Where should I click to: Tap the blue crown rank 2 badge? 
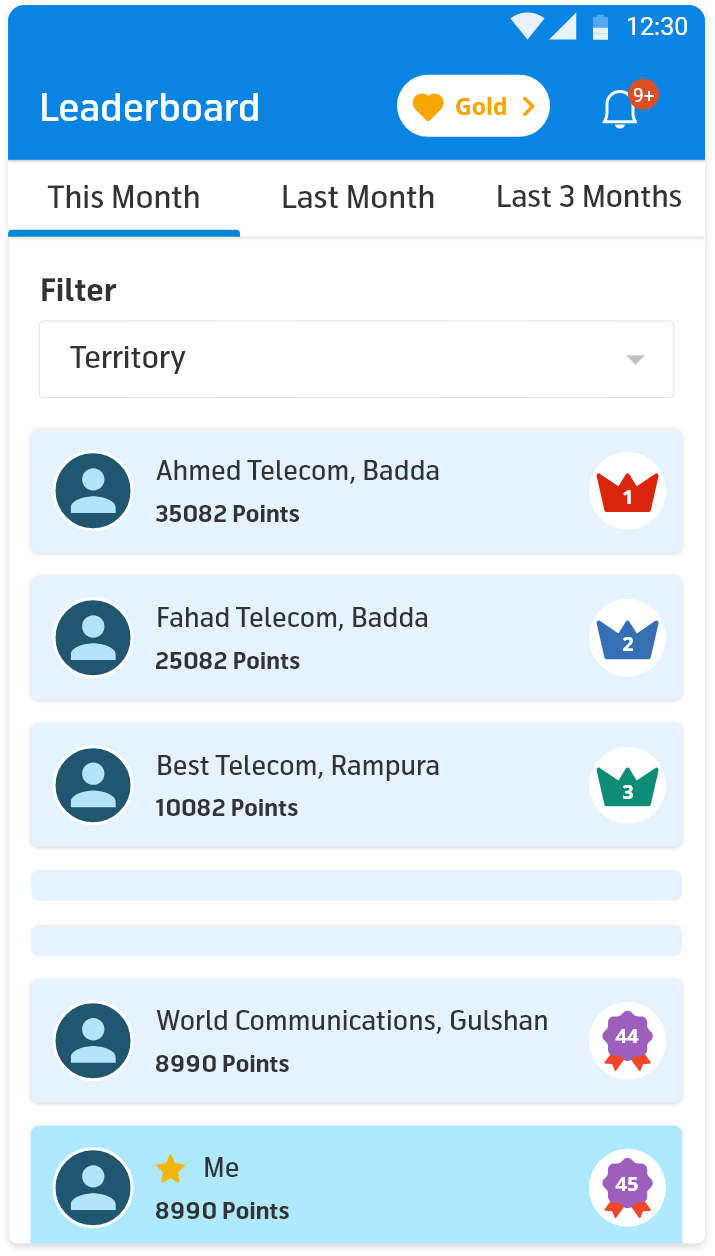click(627, 638)
